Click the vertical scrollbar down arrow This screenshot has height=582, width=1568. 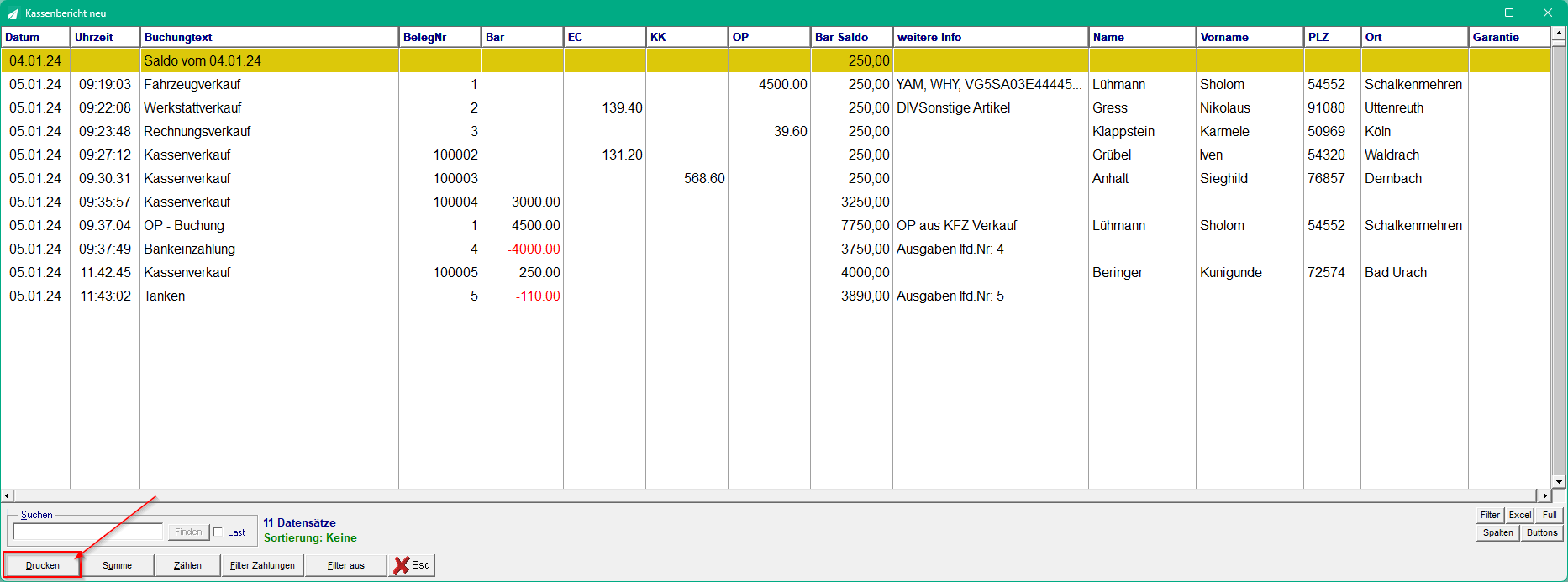click(1559, 482)
